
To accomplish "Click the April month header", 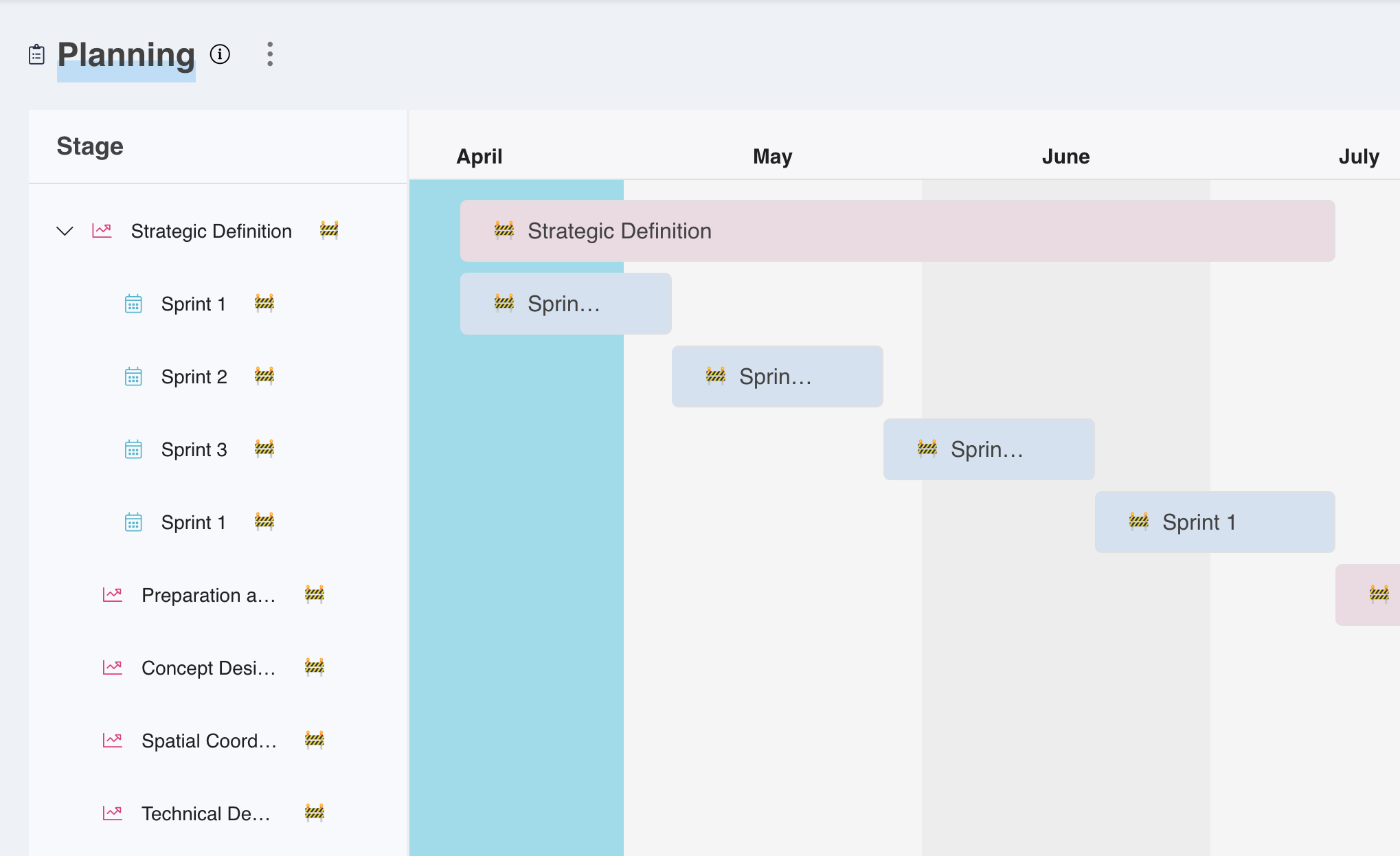I will tap(479, 157).
